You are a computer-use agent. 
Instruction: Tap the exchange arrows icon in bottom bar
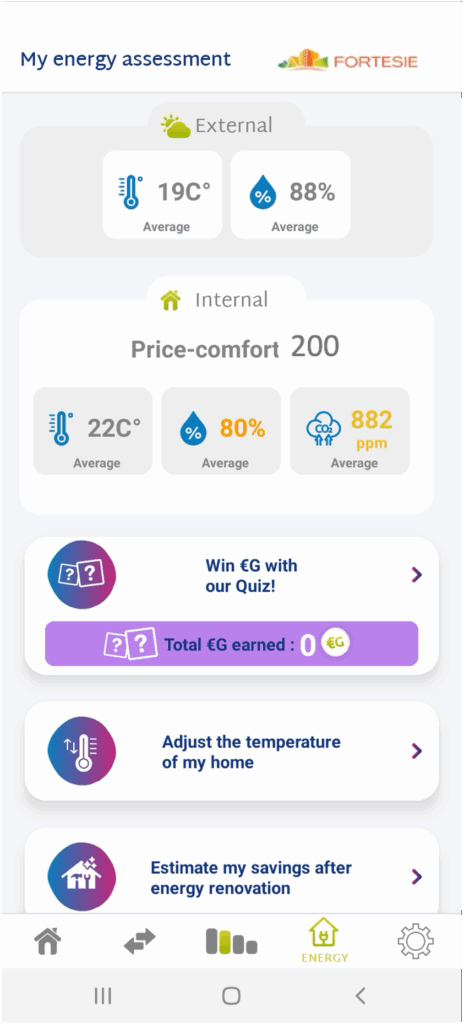140,941
